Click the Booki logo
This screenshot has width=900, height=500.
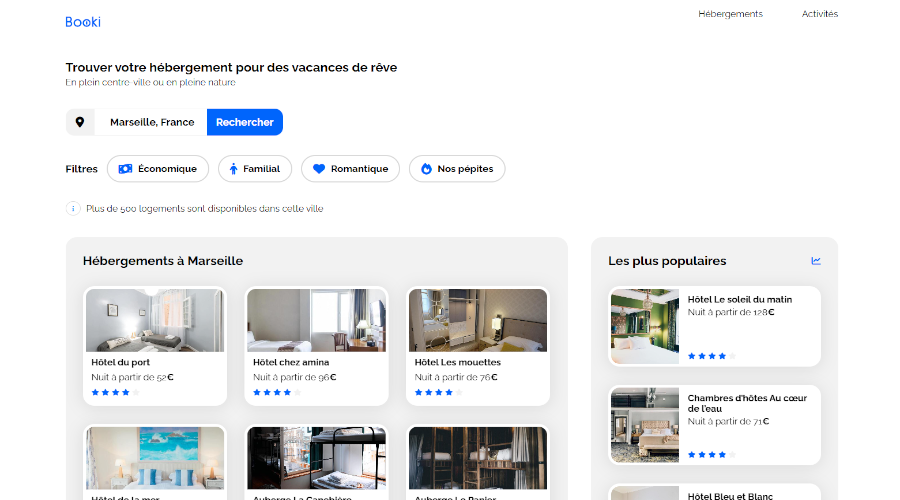click(x=83, y=22)
